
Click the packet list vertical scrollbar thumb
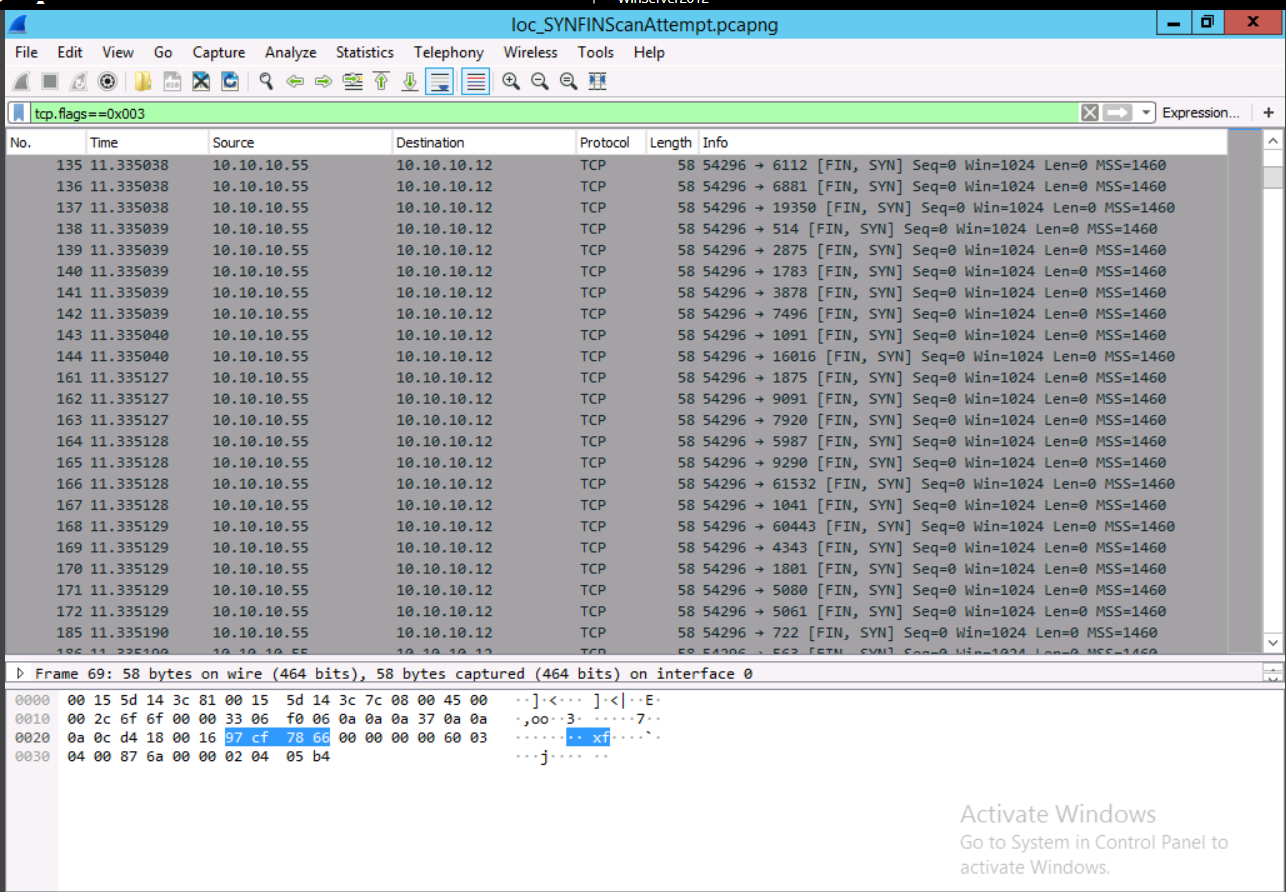(x=1272, y=177)
